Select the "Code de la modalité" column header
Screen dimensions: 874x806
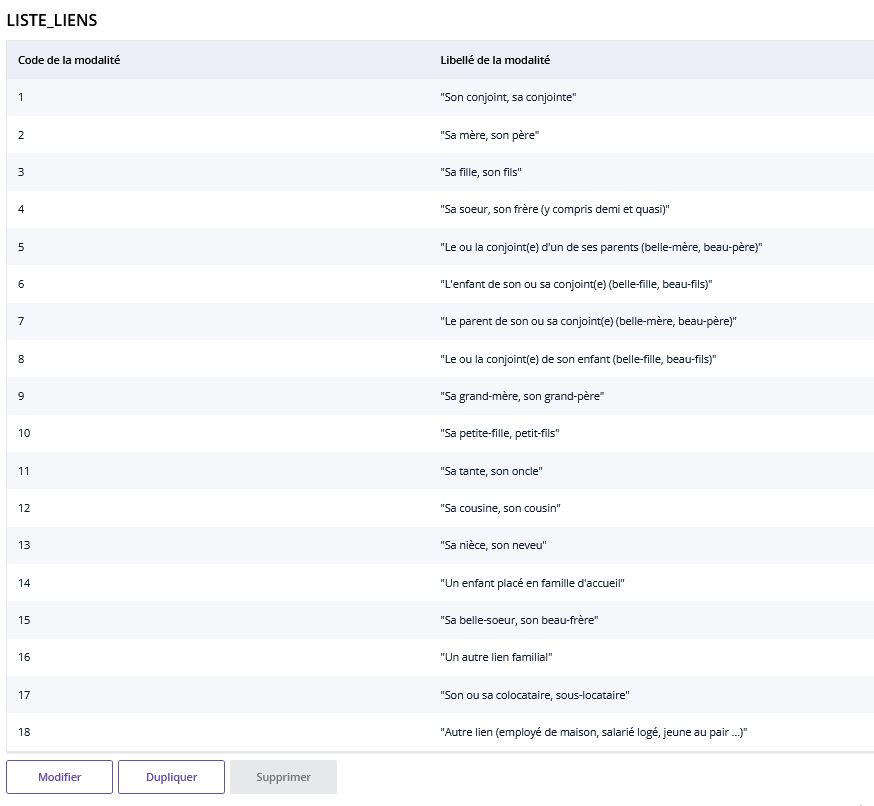point(69,60)
